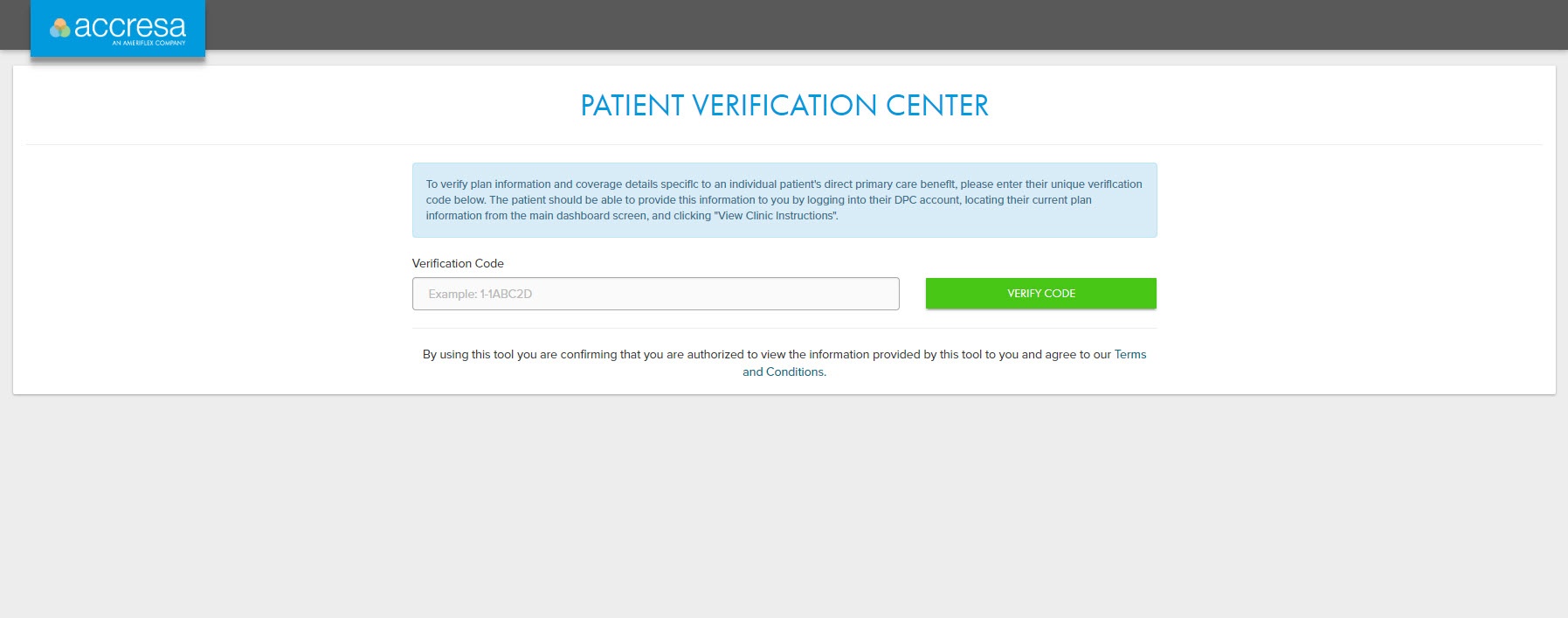
Task: Click the divider line above the disclaimer
Action: coord(784,328)
